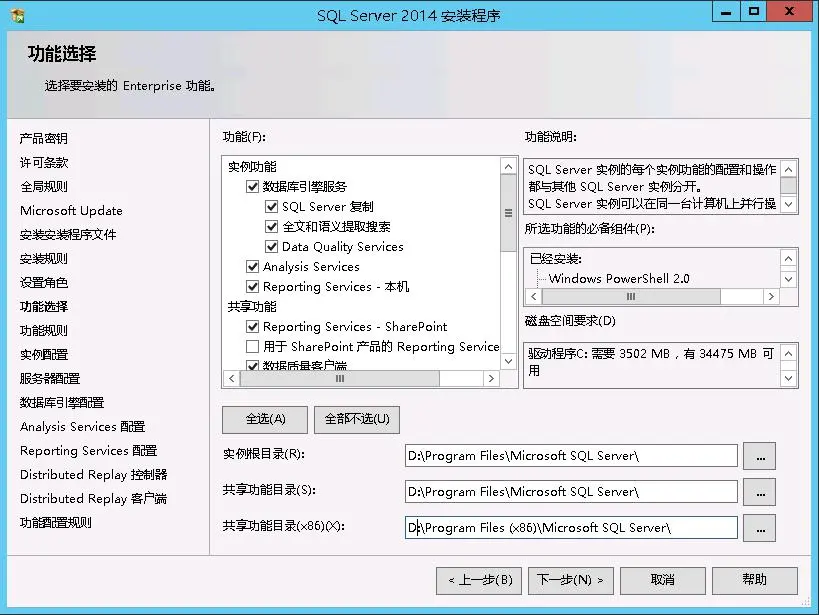Click 全部不选(U) button
The height and width of the screenshot is (615, 819).
[x=357, y=420]
